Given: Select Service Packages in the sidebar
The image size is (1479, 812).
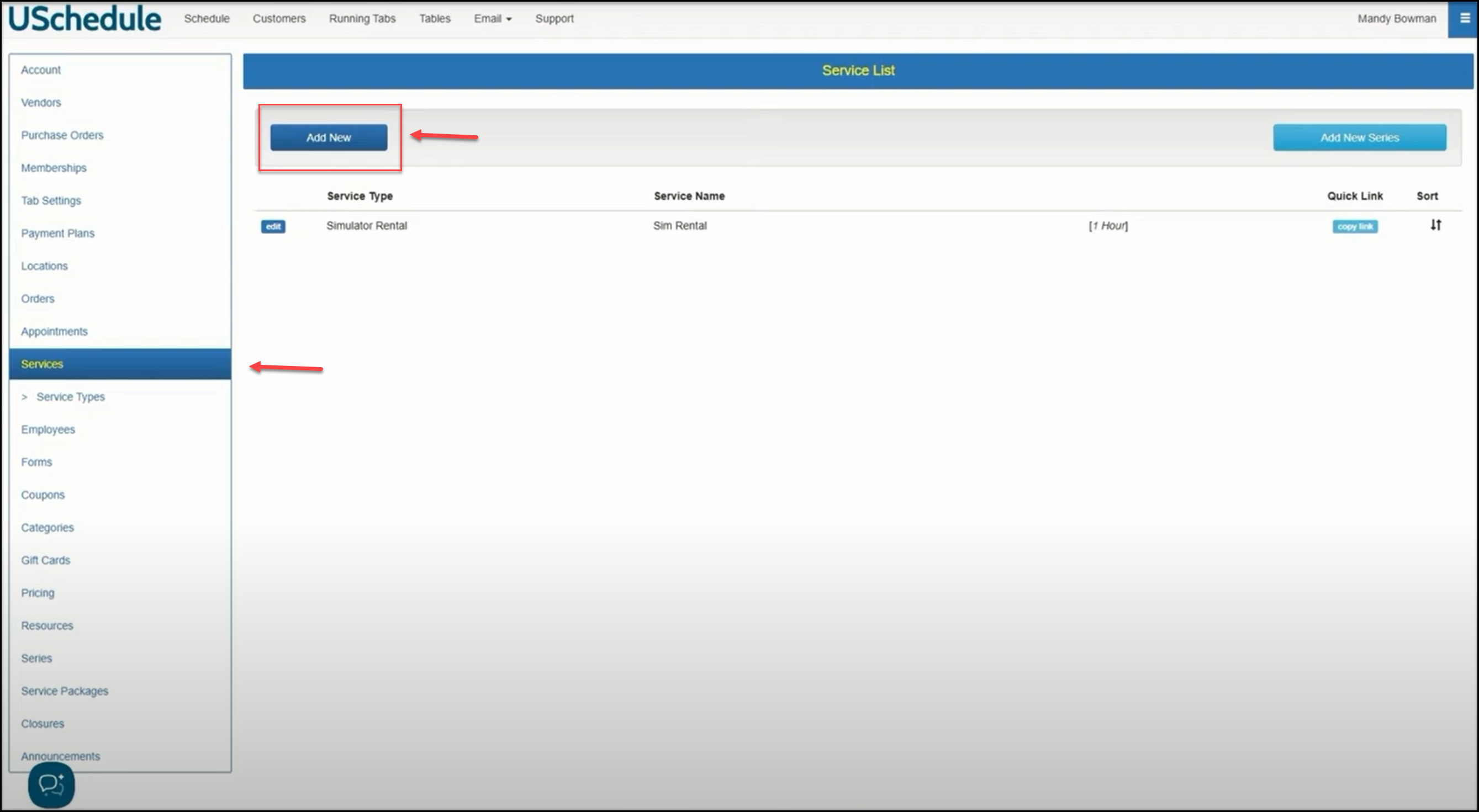Looking at the screenshot, I should (x=64, y=691).
